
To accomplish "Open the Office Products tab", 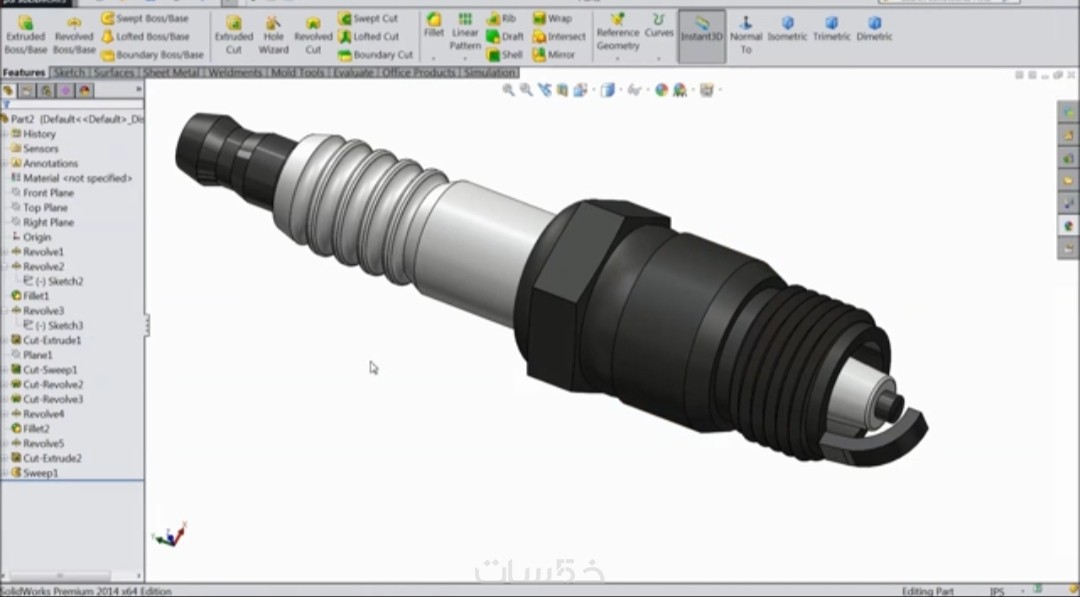I will tap(418, 72).
